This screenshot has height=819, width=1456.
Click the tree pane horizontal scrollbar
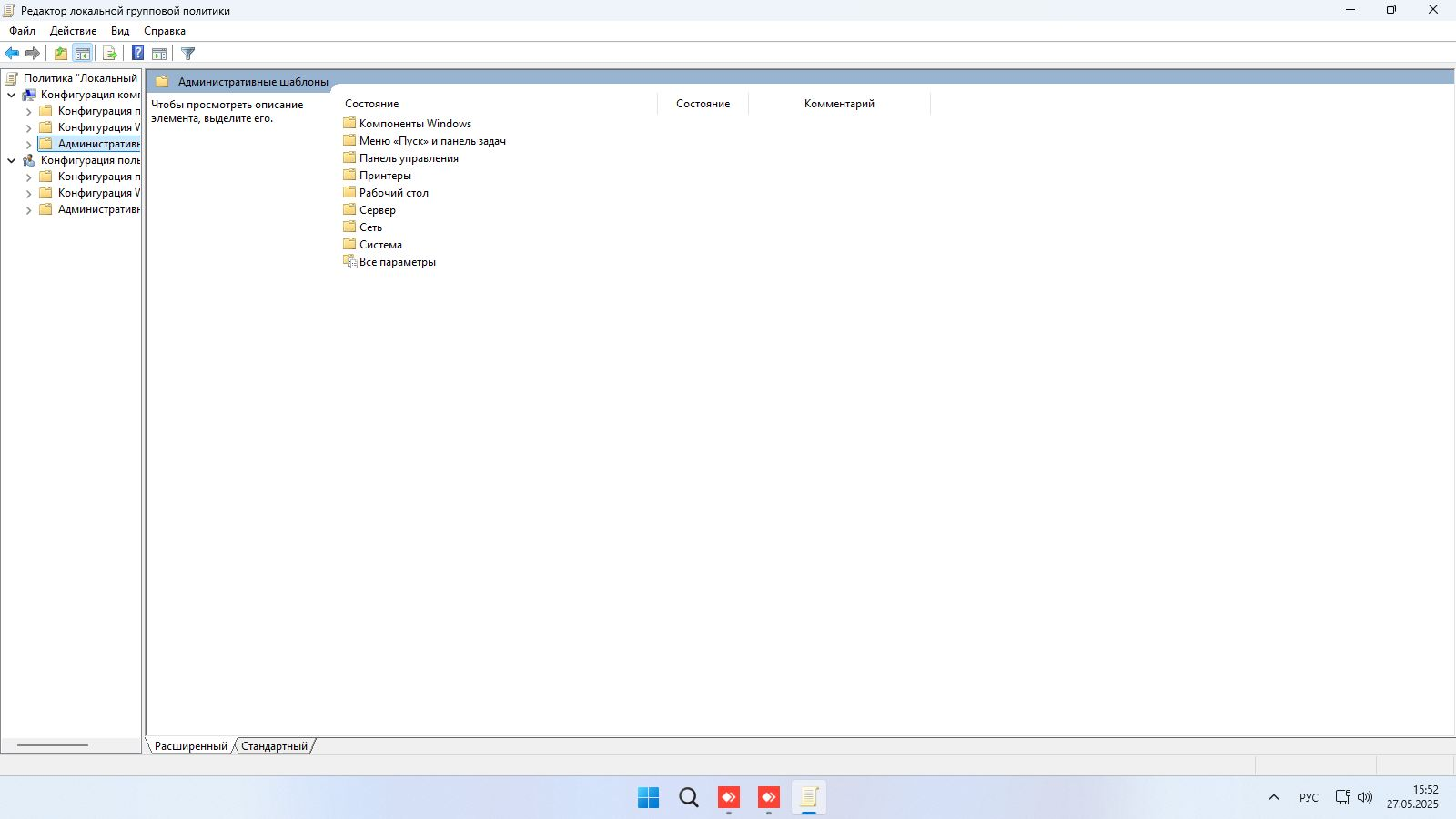pyautogui.click(x=53, y=745)
